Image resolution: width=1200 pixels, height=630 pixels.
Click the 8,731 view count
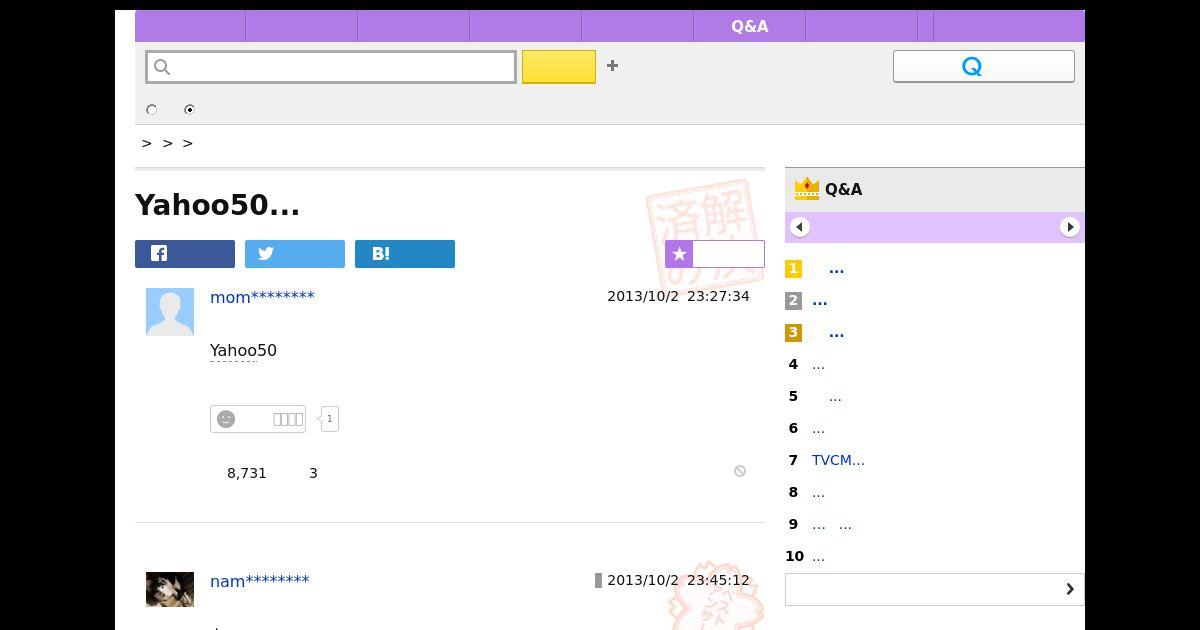point(247,473)
